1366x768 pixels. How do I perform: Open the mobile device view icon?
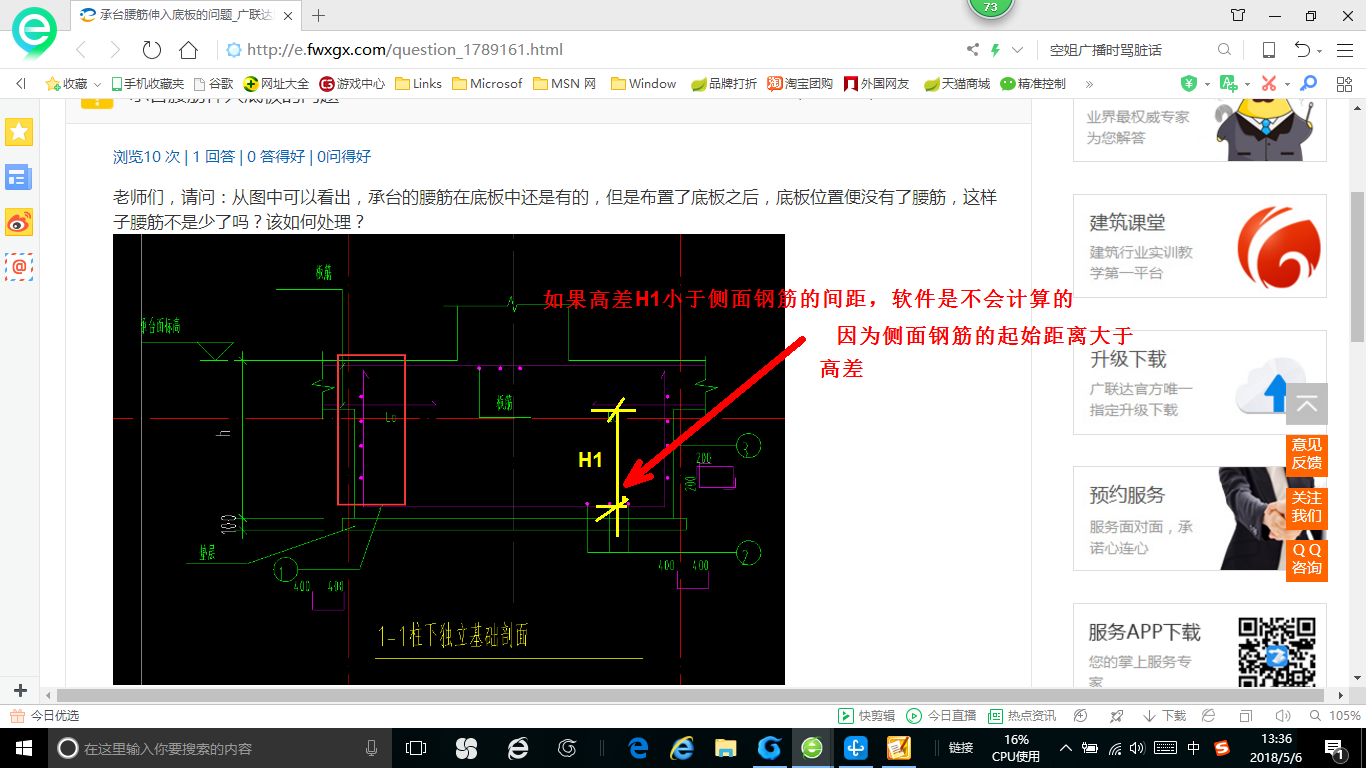pos(1268,50)
